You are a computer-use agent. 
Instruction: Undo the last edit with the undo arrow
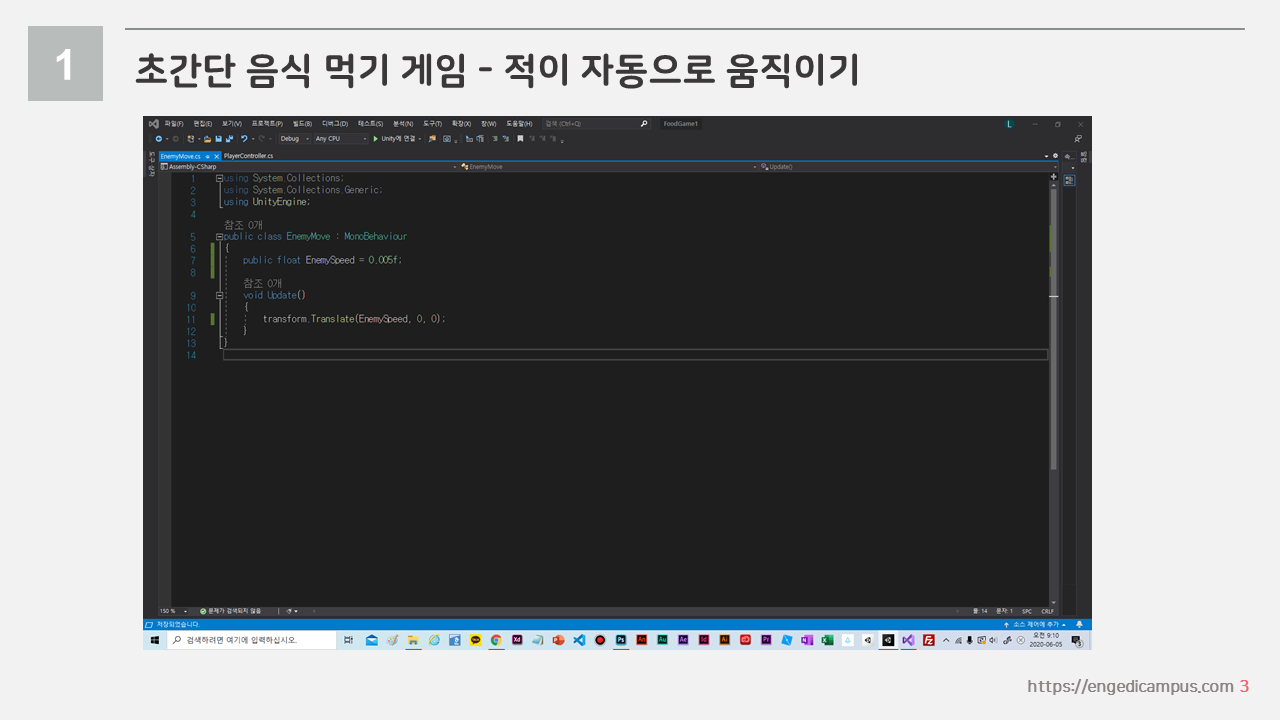pos(244,138)
